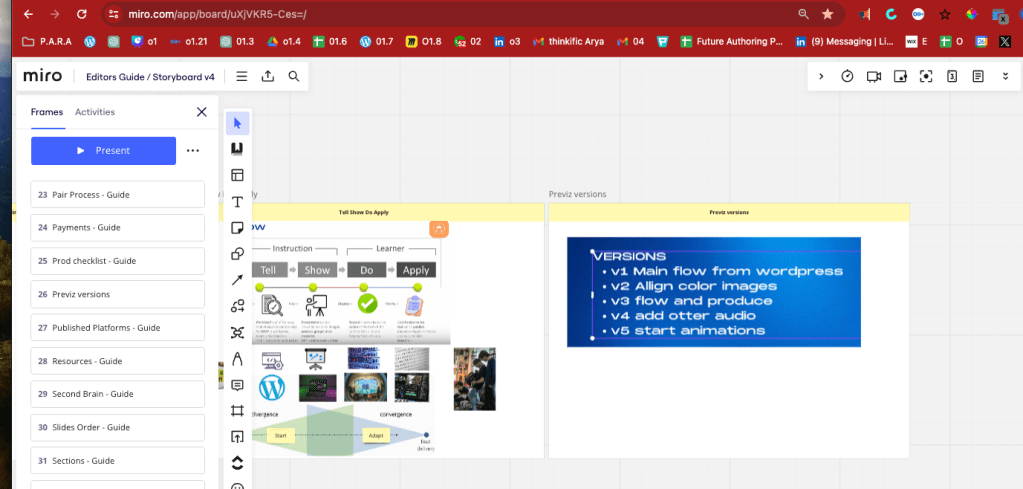Switch to the Activities tab

95,112
